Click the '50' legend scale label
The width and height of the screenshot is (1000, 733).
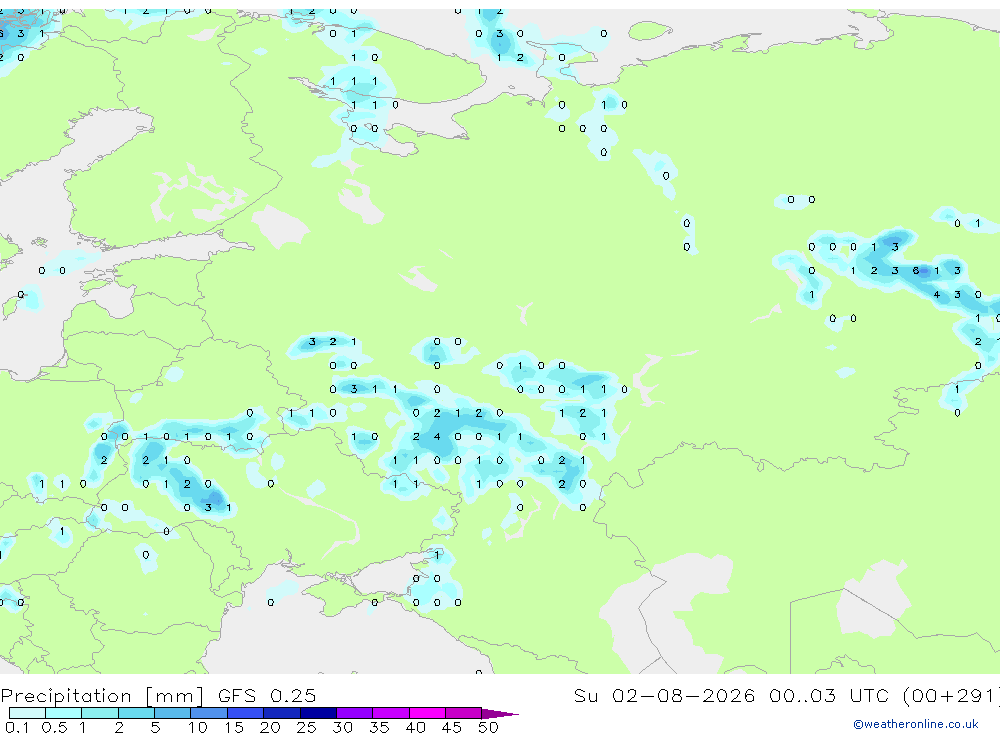pyautogui.click(x=488, y=727)
